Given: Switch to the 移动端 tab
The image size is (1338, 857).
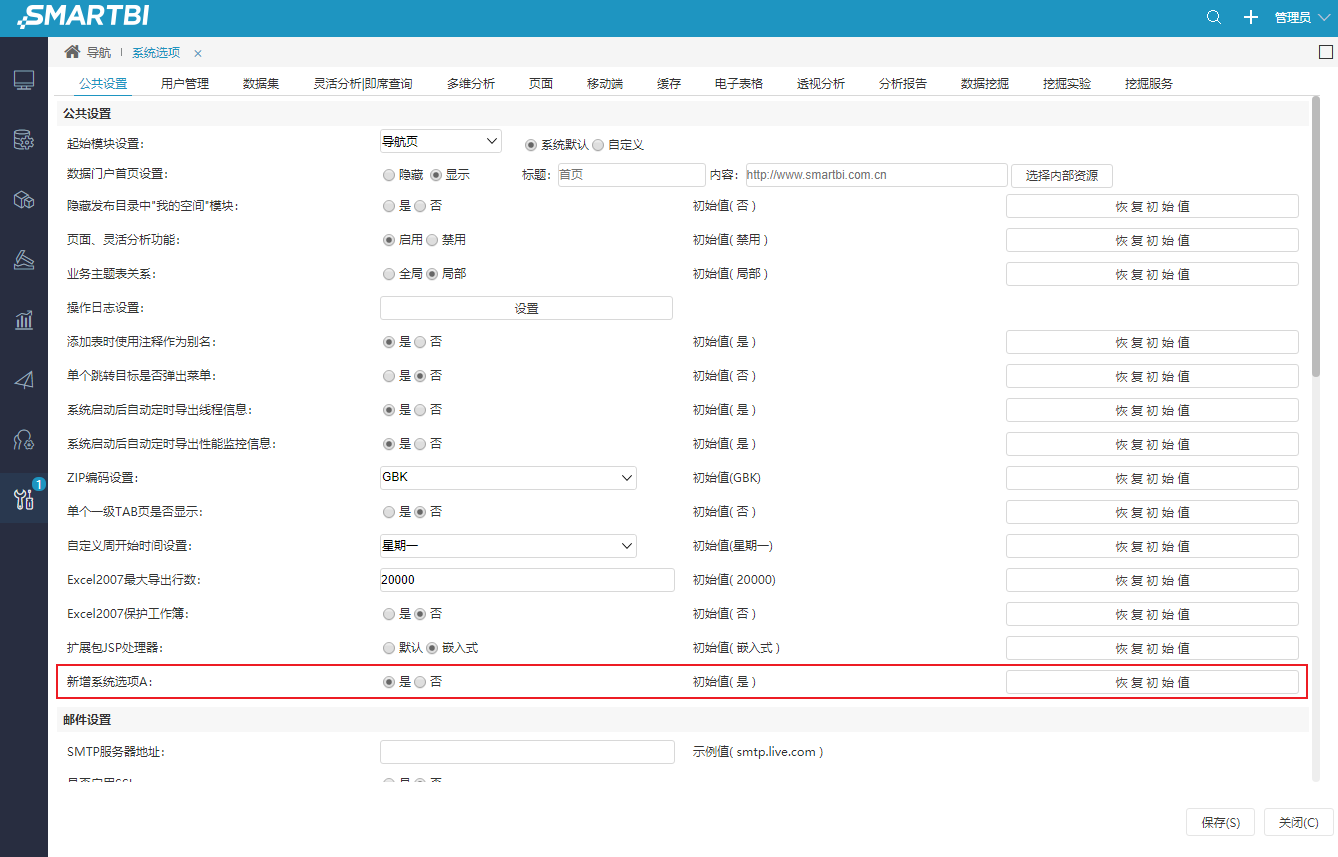Looking at the screenshot, I should click(x=605, y=83).
